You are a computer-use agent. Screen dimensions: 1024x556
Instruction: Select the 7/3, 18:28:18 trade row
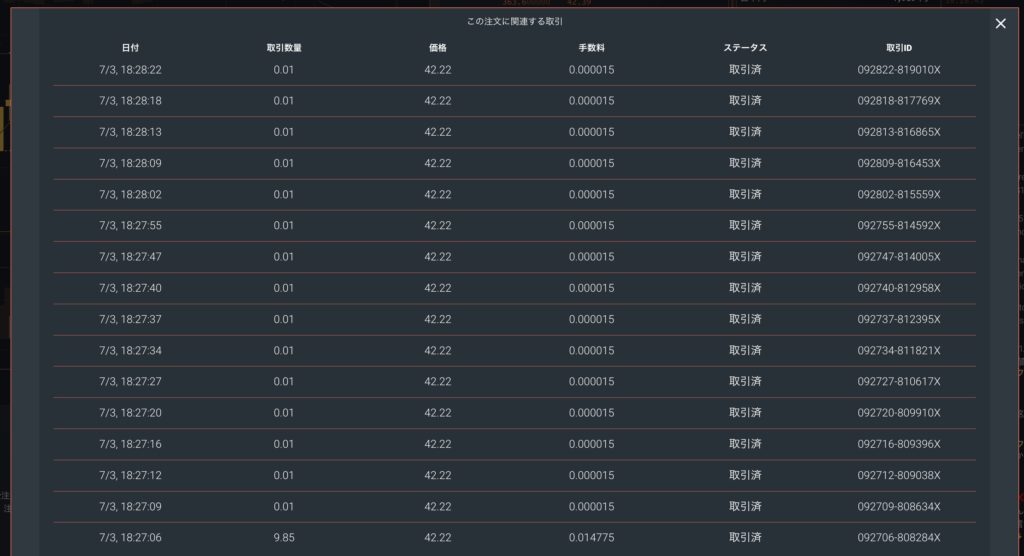(x=515, y=101)
